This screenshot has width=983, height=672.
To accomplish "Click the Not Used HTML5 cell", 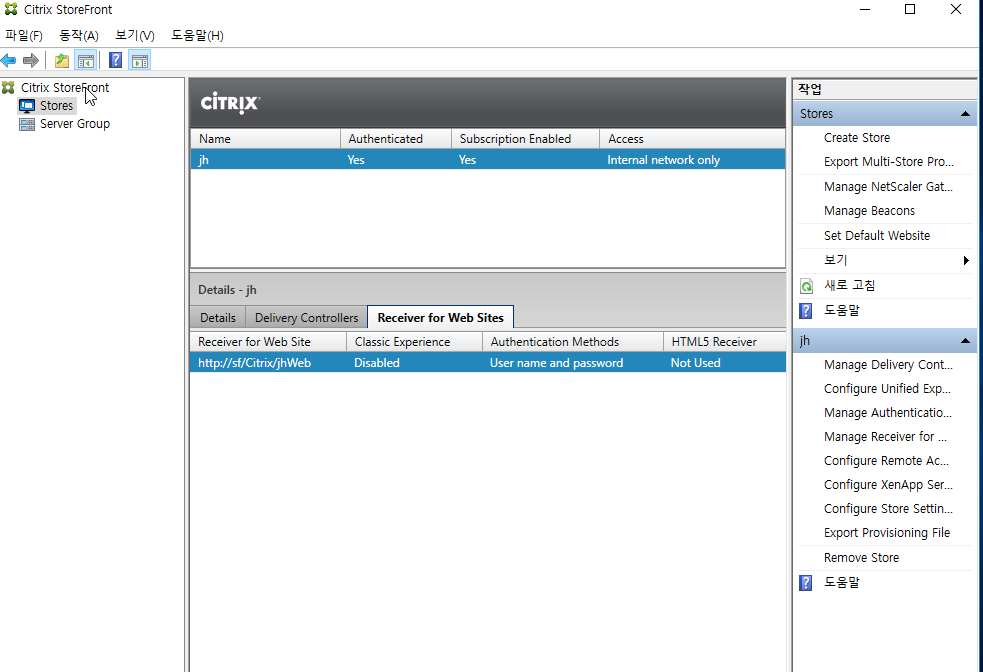I will [x=695, y=363].
